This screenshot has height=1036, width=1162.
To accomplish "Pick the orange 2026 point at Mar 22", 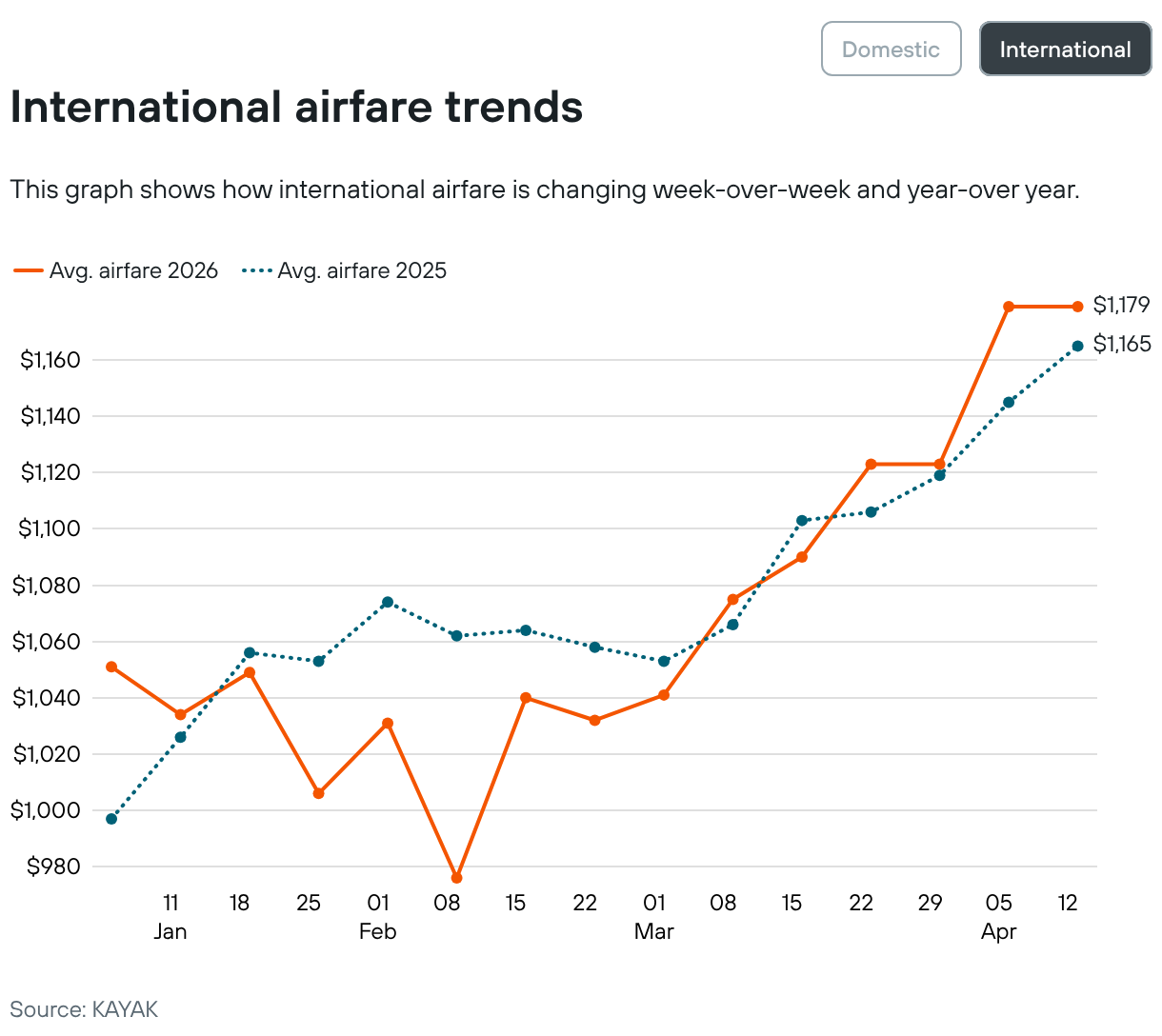I will coord(871,464).
